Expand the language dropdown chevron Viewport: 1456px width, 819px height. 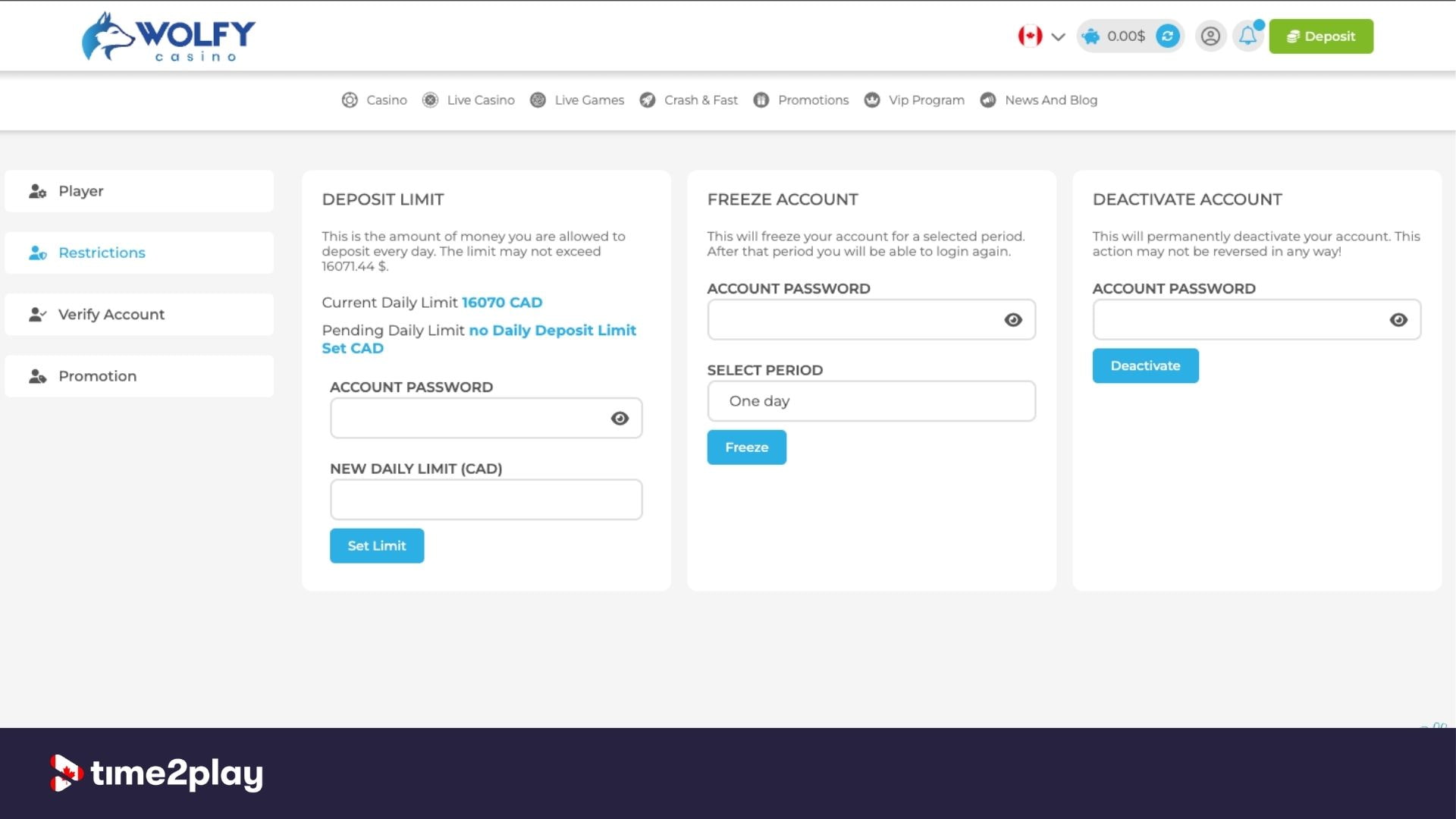tap(1059, 36)
